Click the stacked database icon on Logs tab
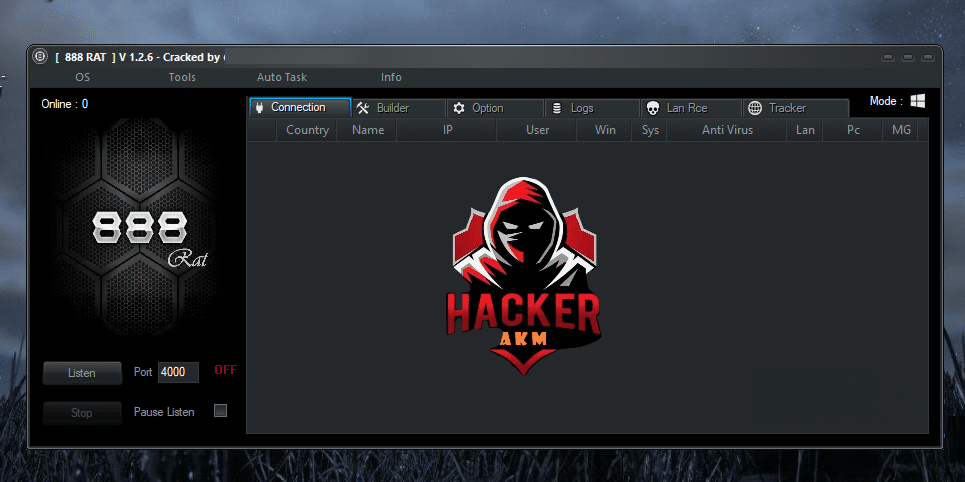The image size is (965, 482). pos(556,108)
